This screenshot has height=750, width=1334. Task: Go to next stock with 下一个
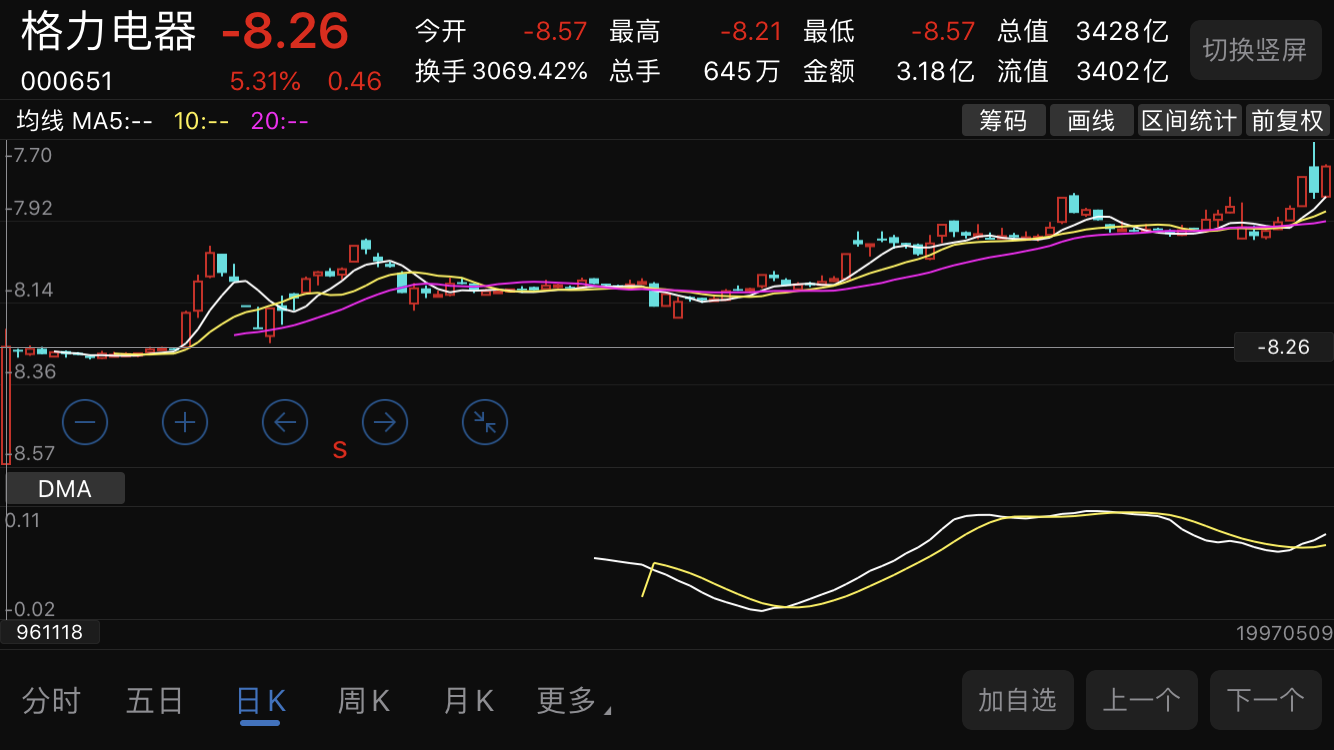pyautogui.click(x=1265, y=699)
